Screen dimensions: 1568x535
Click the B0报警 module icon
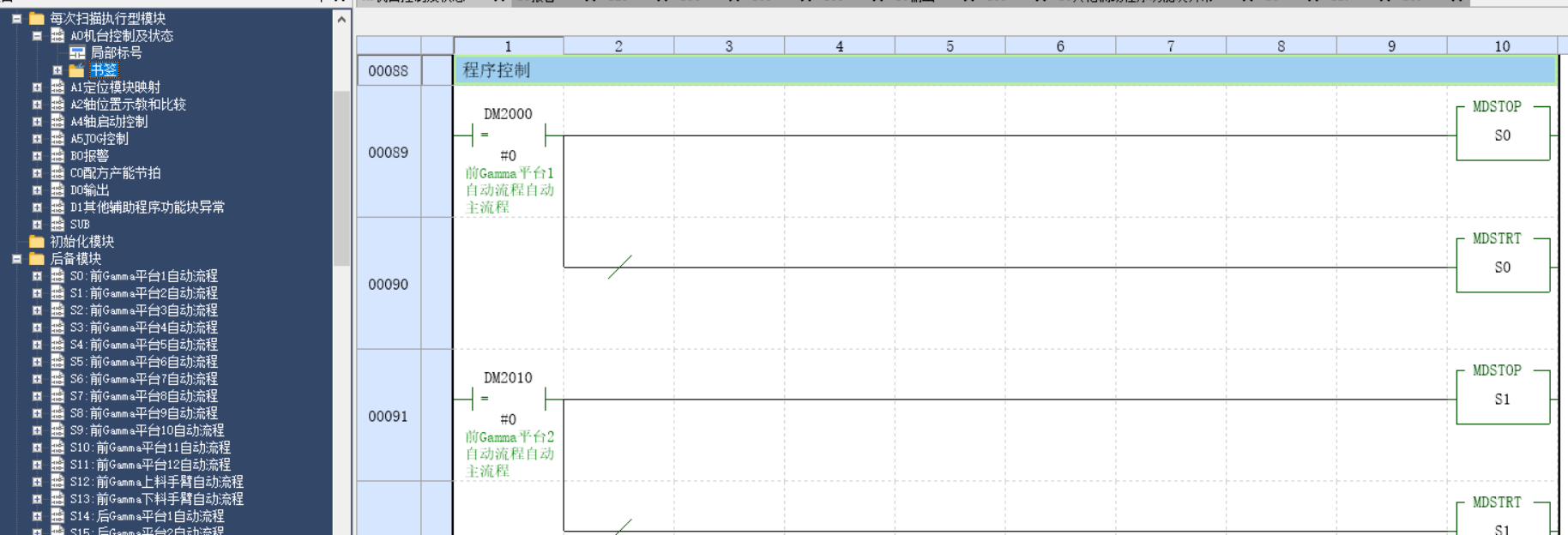pos(57,156)
